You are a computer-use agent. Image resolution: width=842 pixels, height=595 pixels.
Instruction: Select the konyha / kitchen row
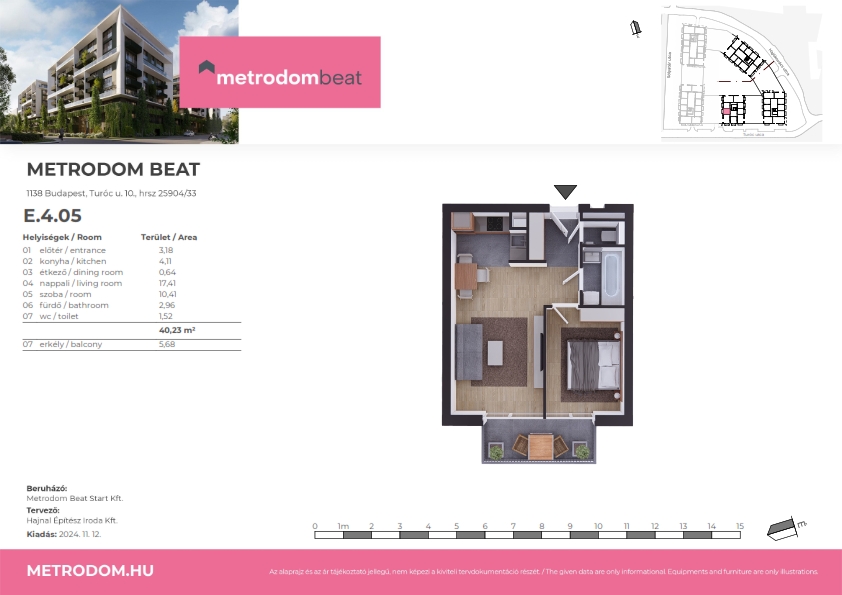132,261
